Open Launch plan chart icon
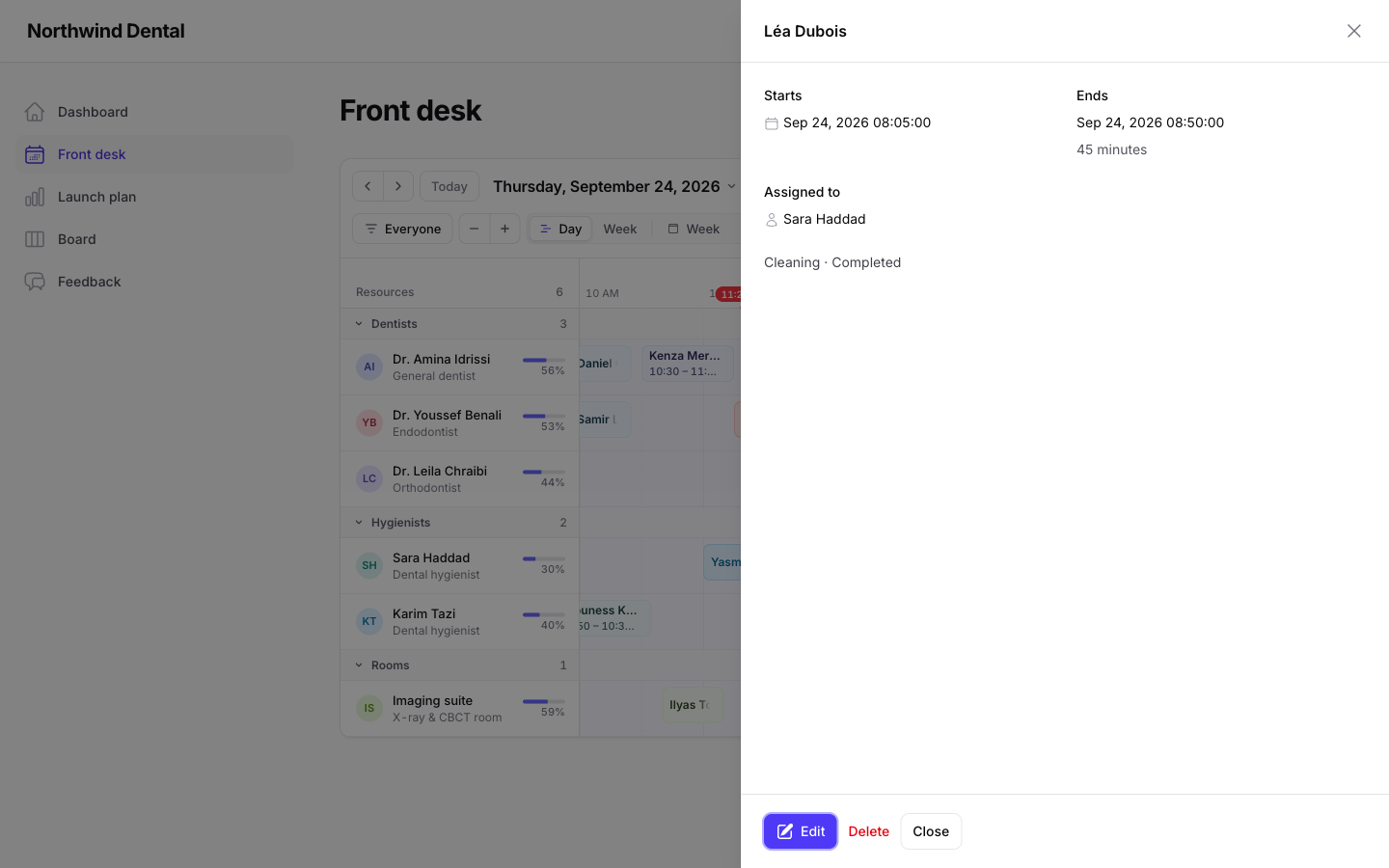This screenshot has height=868, width=1389. 35,197
